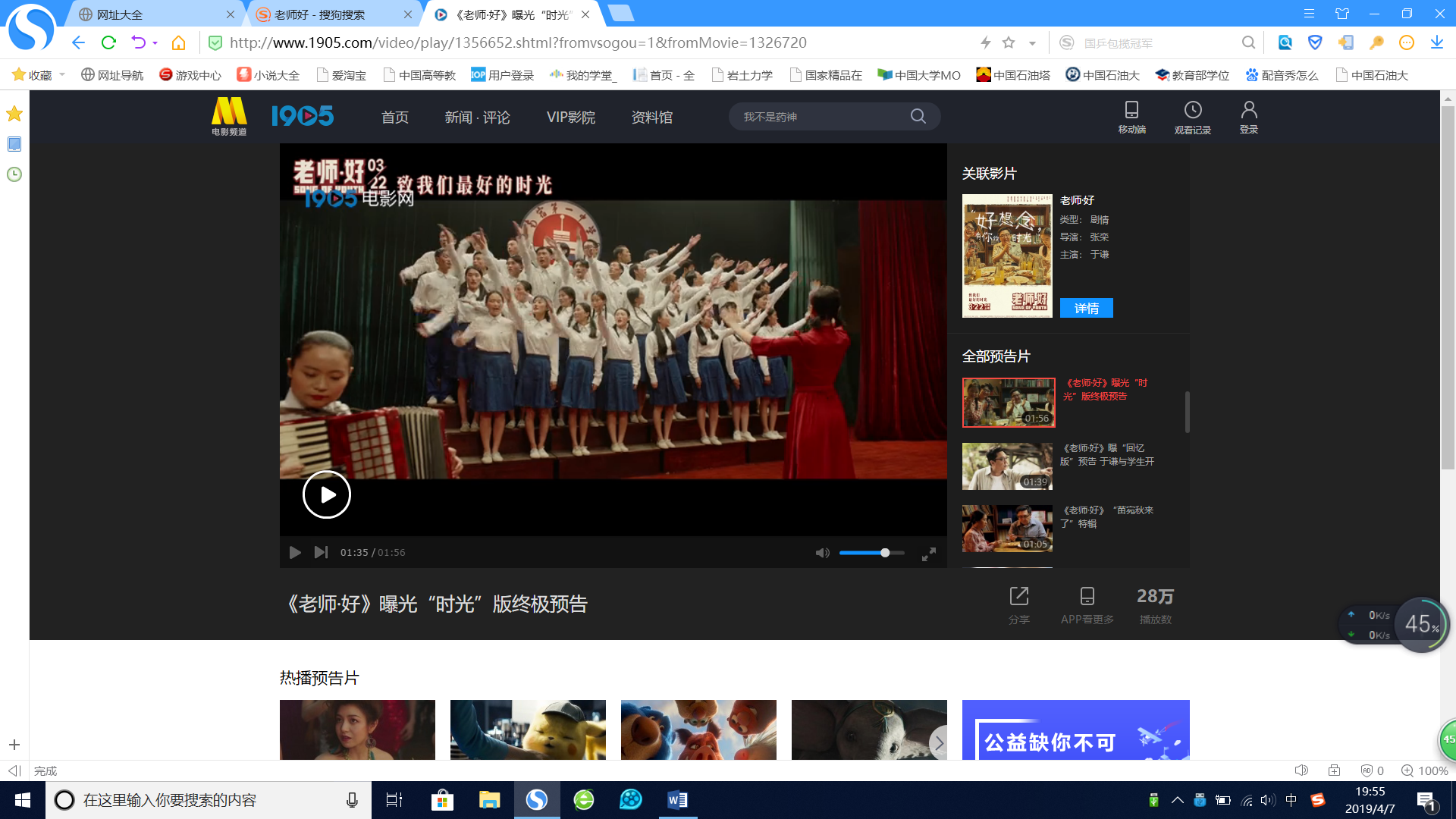Enter fullscreen mode in the video player
This screenshot has height=819, width=1456.
[x=928, y=554]
